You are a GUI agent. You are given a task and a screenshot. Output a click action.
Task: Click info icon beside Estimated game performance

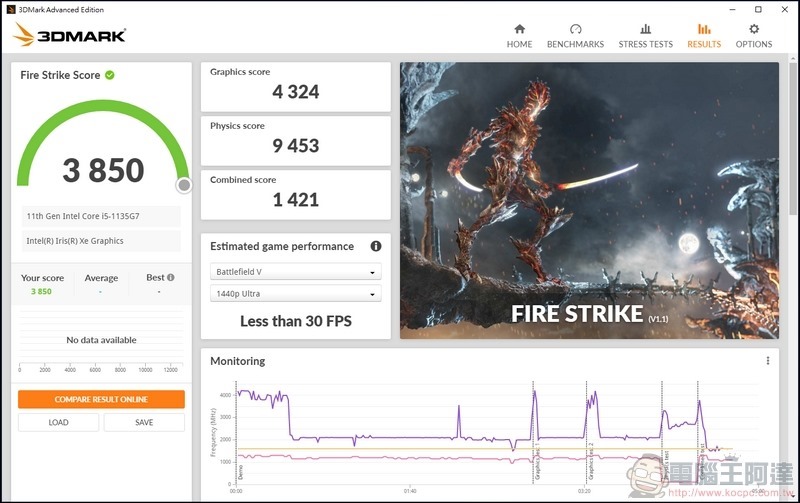pos(376,246)
